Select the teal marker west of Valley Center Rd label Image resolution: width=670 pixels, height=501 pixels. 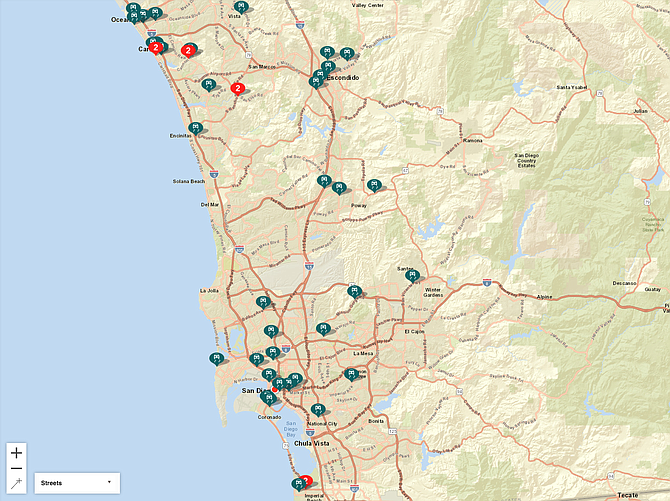pos(347,54)
